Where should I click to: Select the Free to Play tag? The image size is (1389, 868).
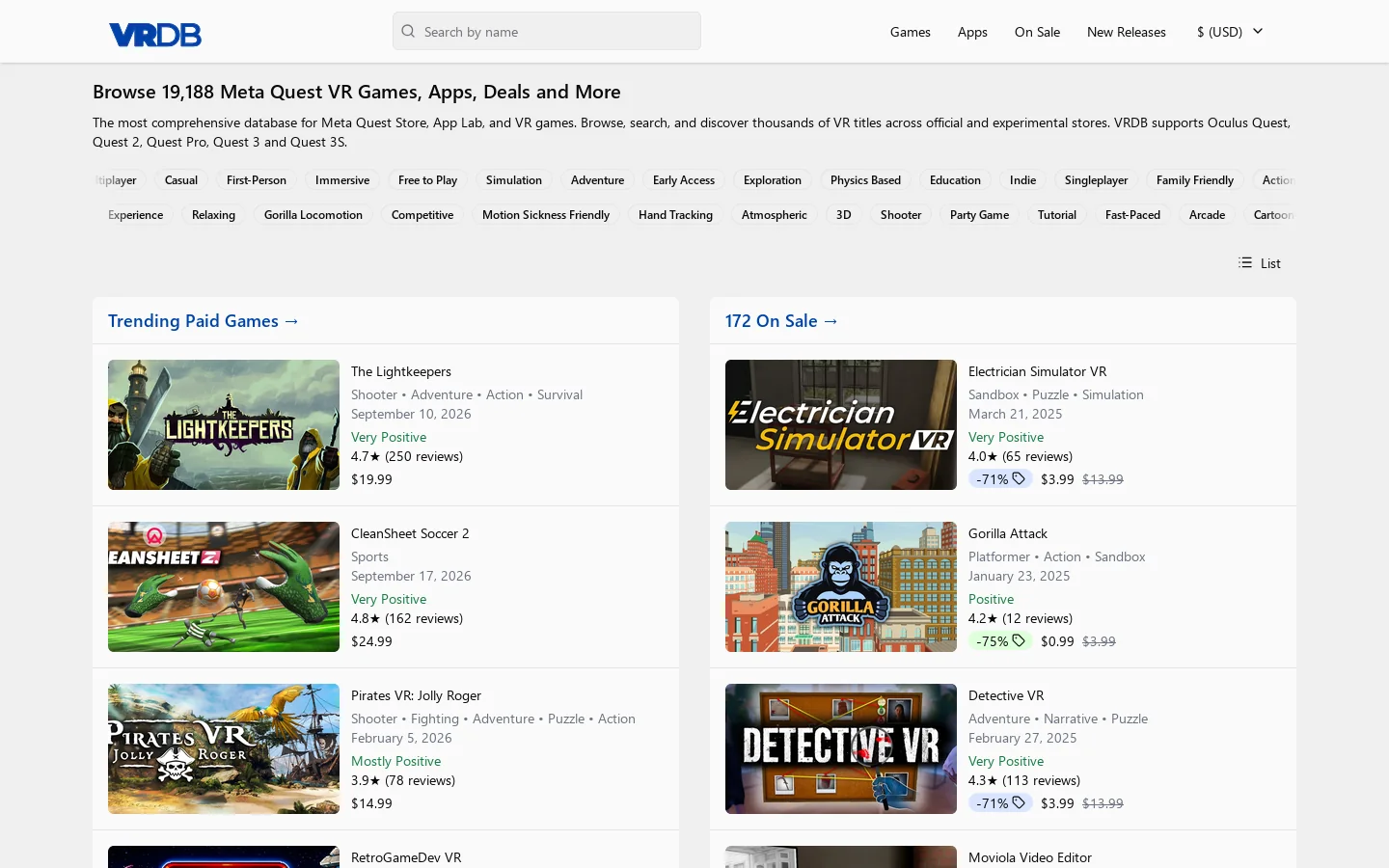pyautogui.click(x=428, y=180)
